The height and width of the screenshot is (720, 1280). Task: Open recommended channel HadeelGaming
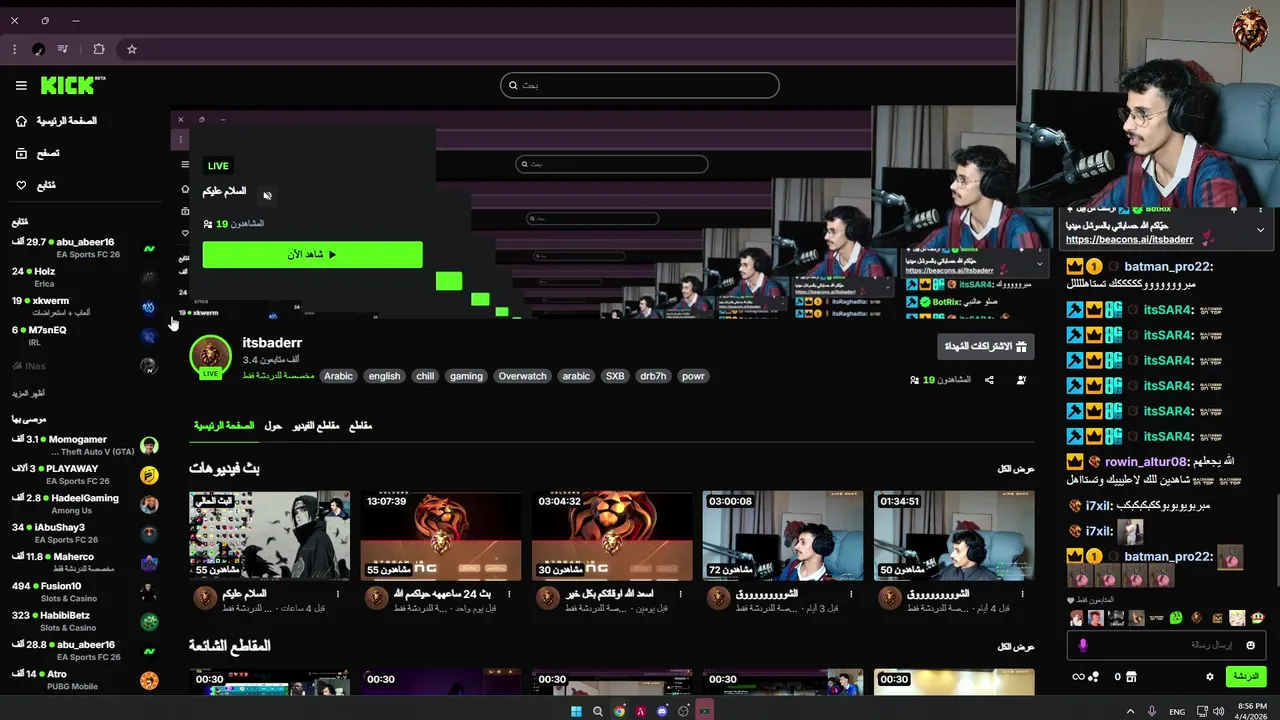(85, 503)
